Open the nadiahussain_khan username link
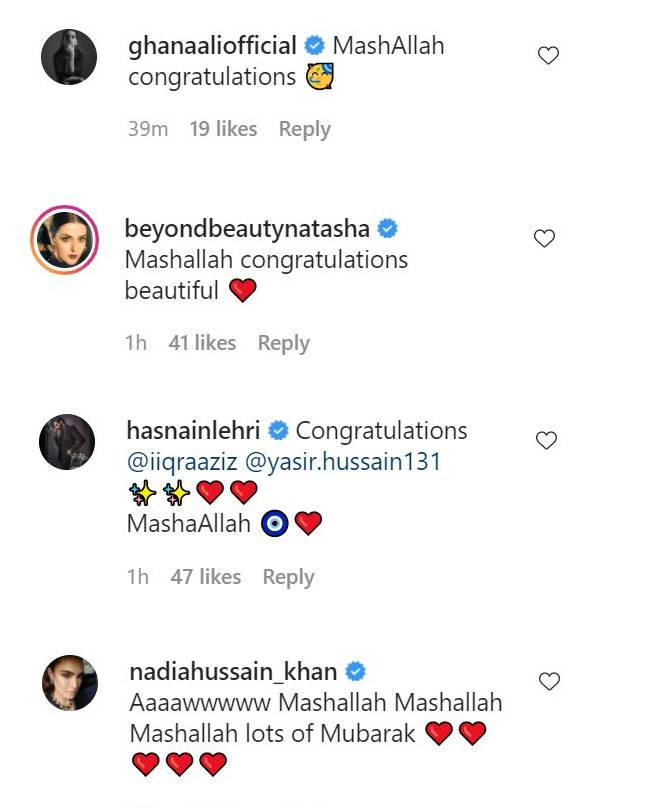Image resolution: width=651 pixels, height=808 pixels. 233,671
